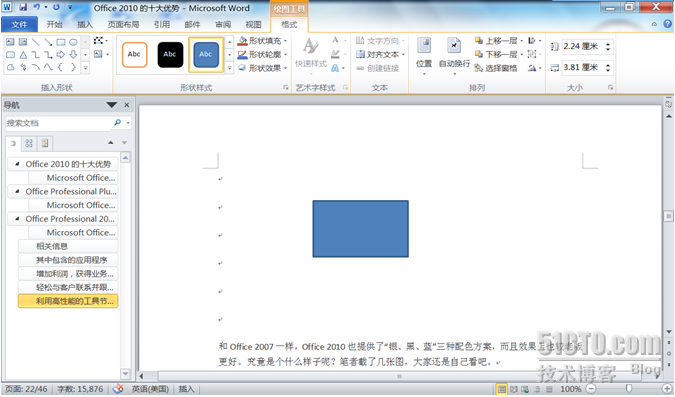Jump to 其中包含的应用程序 heading
Viewport: 675px width, 397px height.
click(68, 260)
